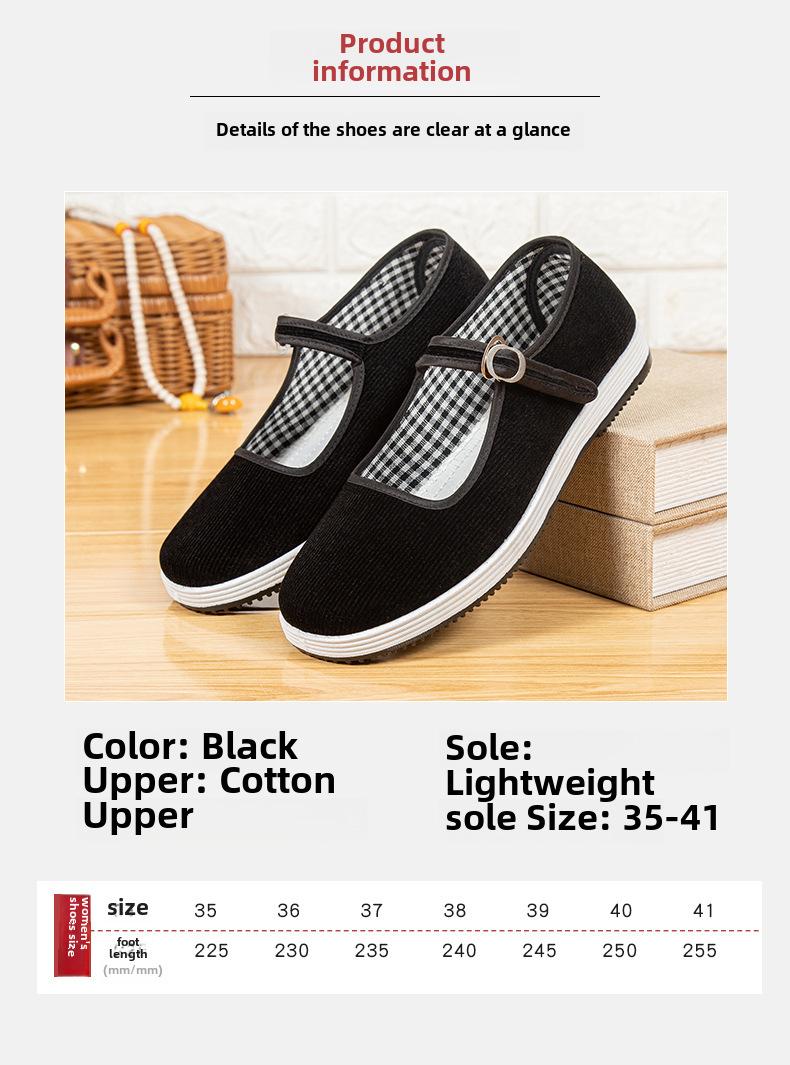Click foot length value 240
The image size is (790, 1065).
(x=459, y=950)
